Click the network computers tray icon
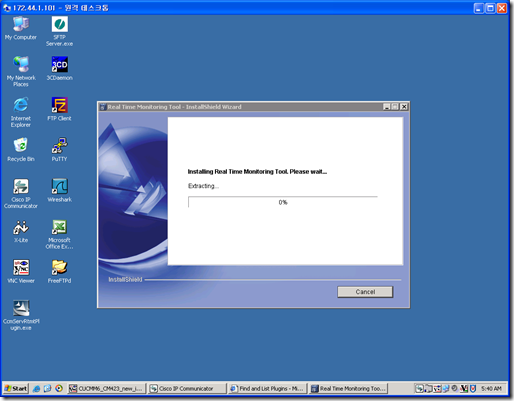Screen dimensions: 514x401 [x=446, y=388]
